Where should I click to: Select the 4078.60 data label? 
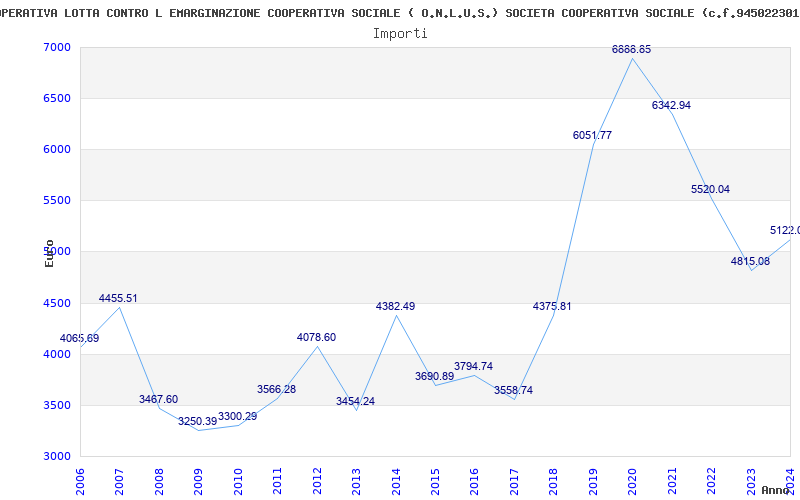tap(316, 337)
